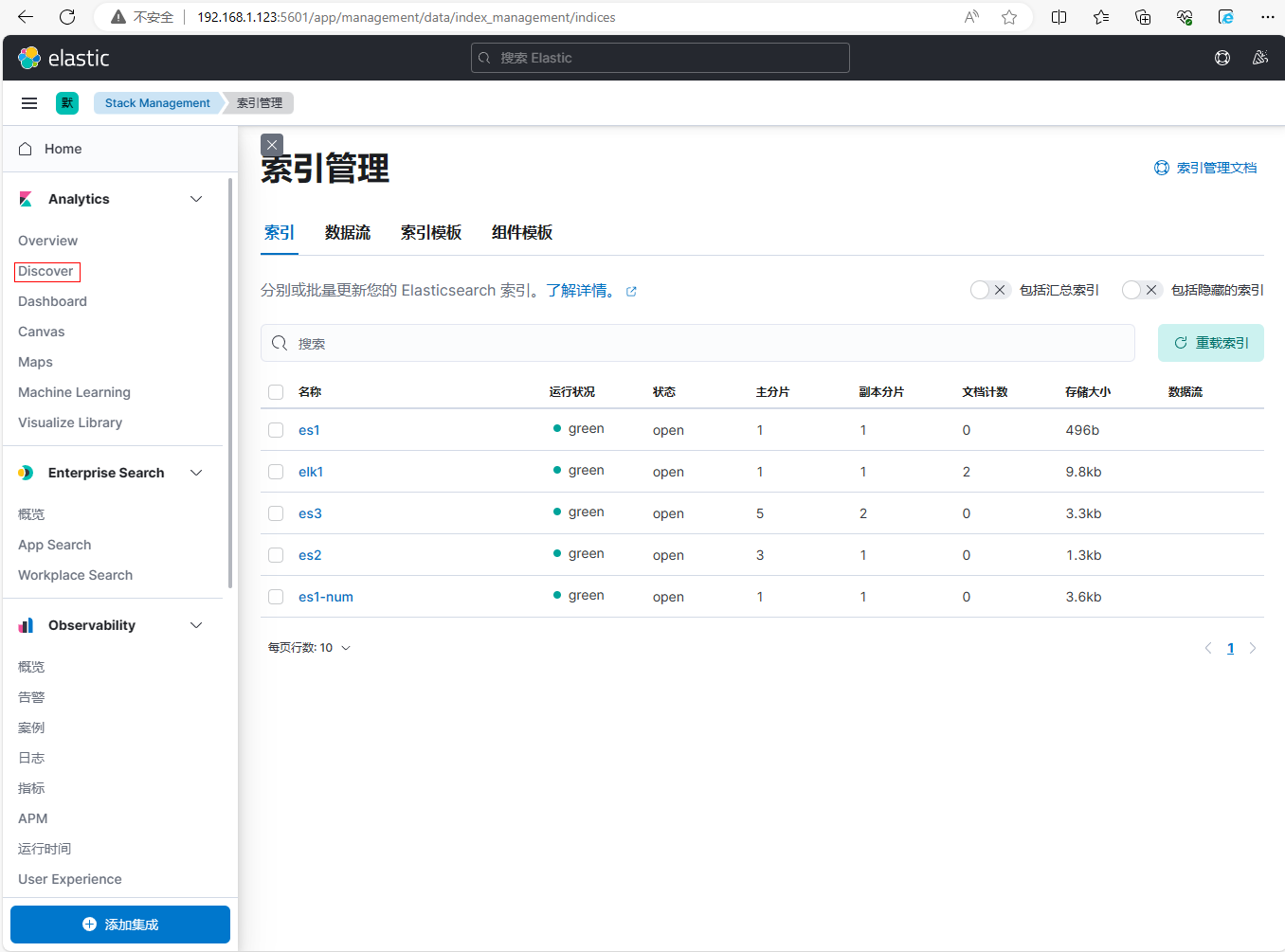The image size is (1285, 952).
Task: Open the hamburger navigation menu icon
Action: [29, 103]
